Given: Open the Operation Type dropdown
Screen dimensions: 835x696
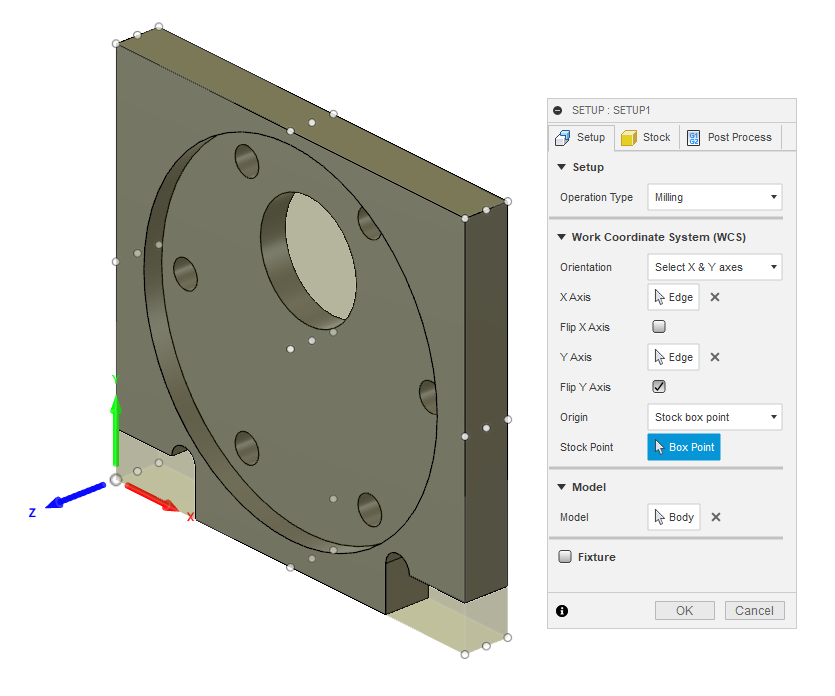Looking at the screenshot, I should 714,197.
